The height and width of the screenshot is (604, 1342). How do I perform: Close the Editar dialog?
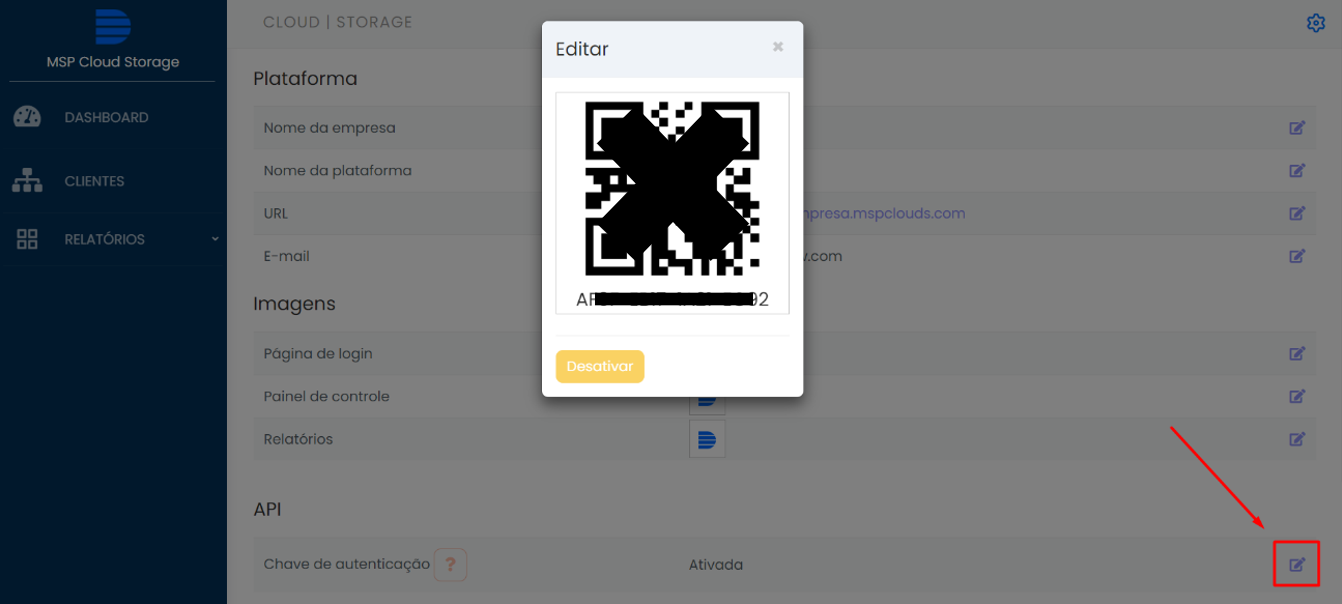778,47
